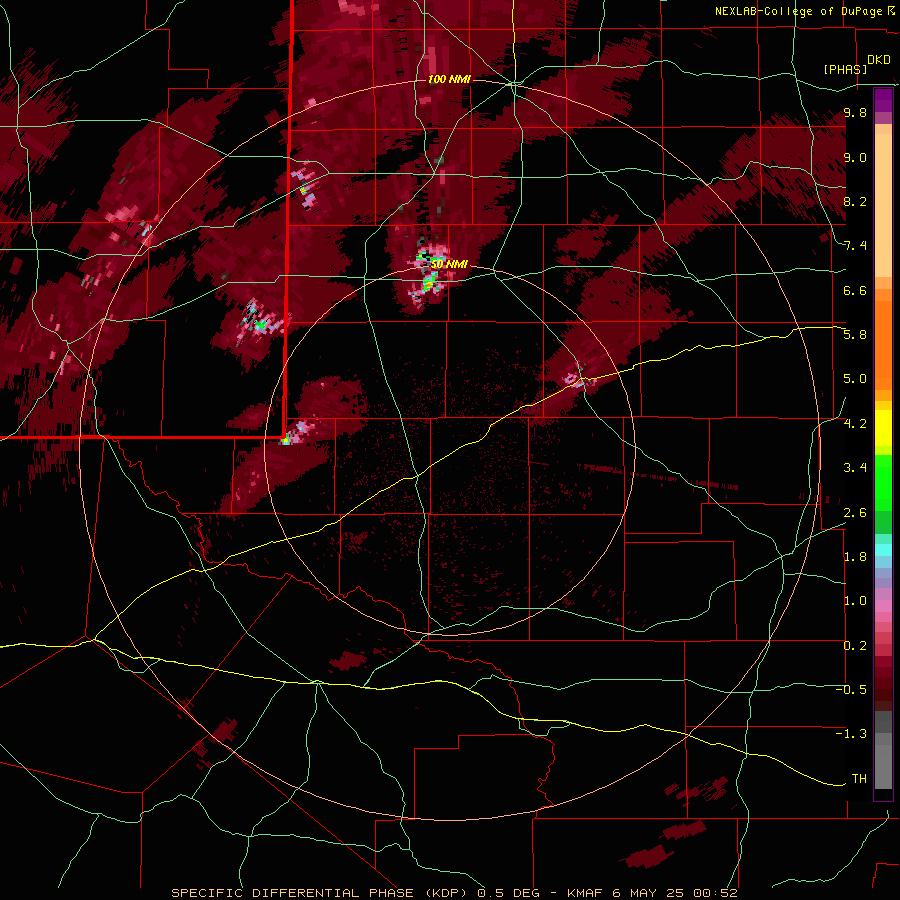
Task: Click the DKD units label
Action: [879, 60]
